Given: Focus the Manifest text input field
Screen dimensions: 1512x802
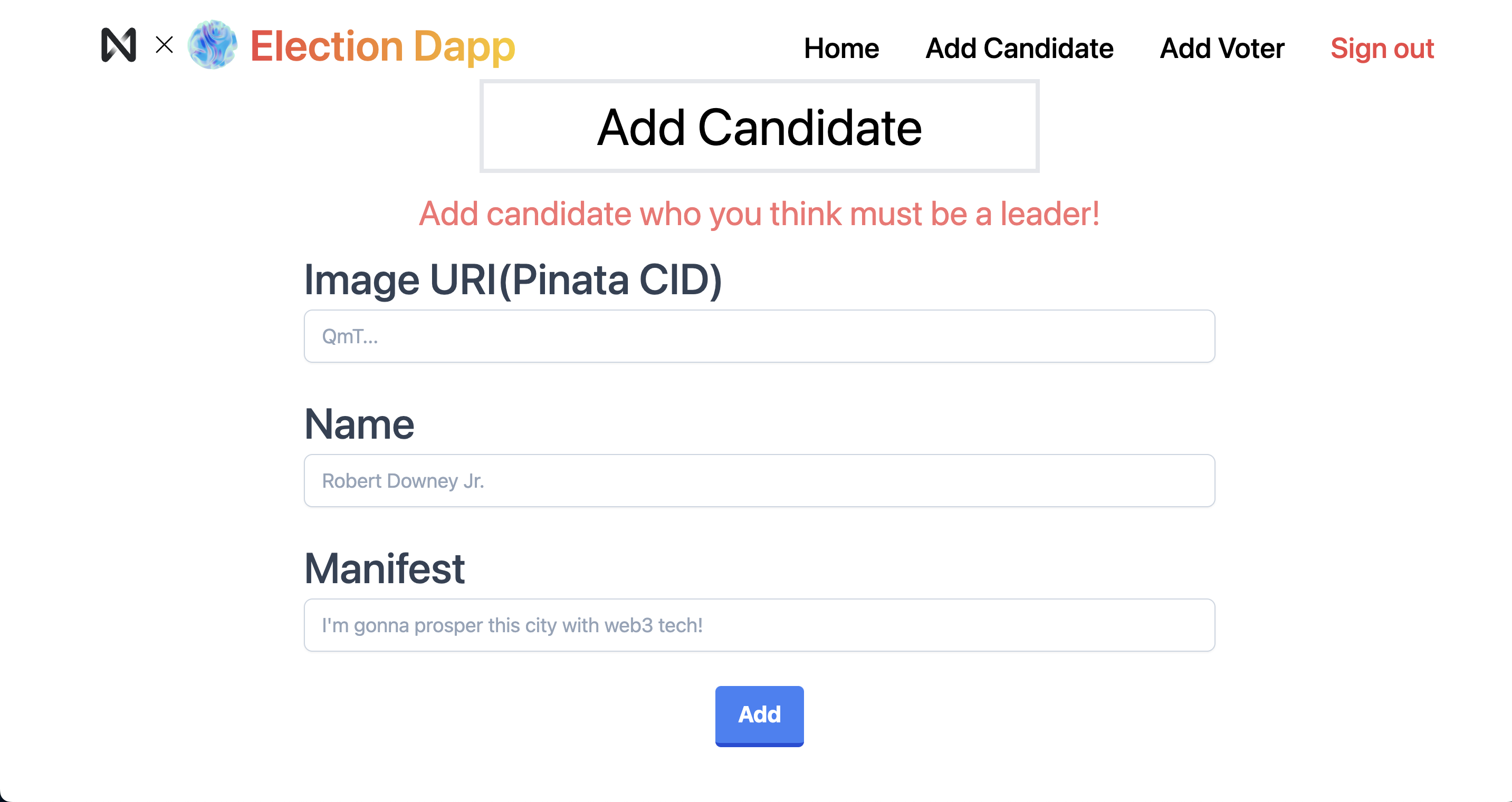Looking at the screenshot, I should (760, 625).
